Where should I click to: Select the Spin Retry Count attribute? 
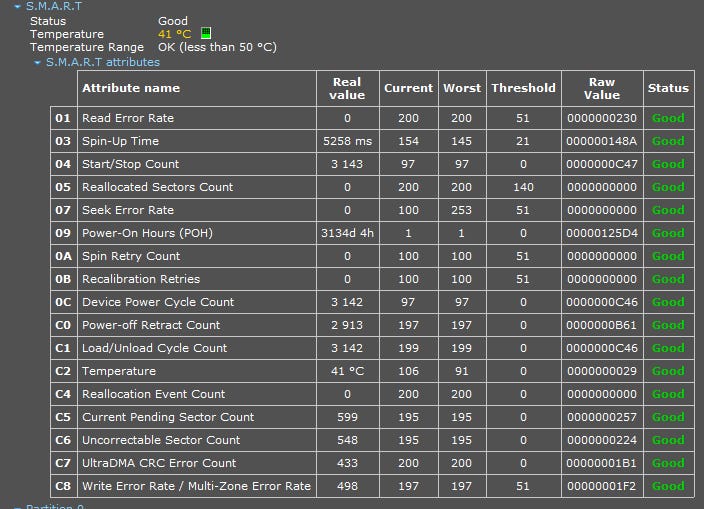point(131,256)
